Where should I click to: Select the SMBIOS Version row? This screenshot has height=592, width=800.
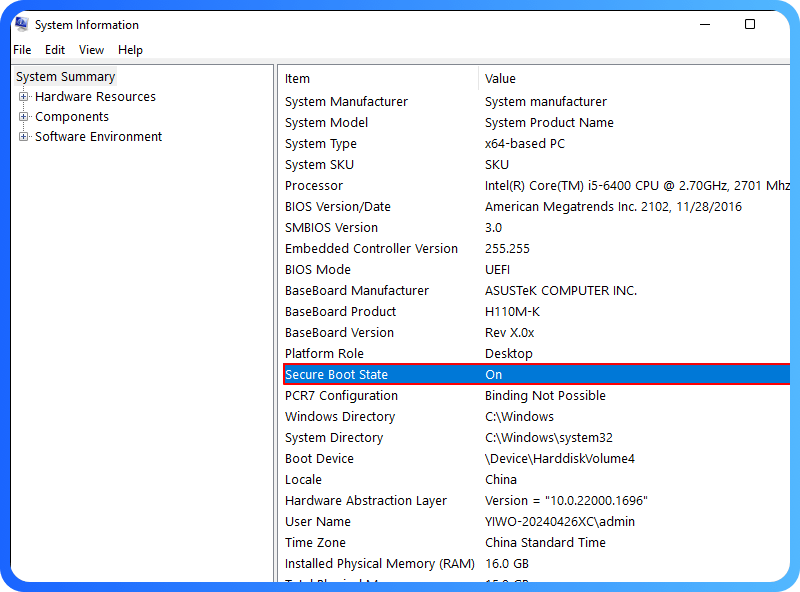[536, 227]
